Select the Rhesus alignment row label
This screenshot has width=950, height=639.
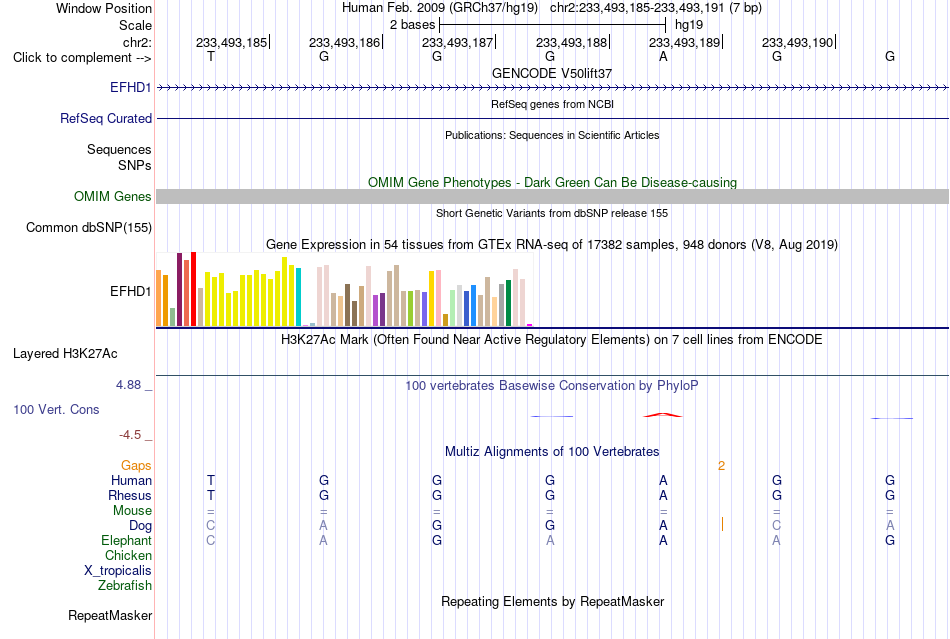coord(130,495)
